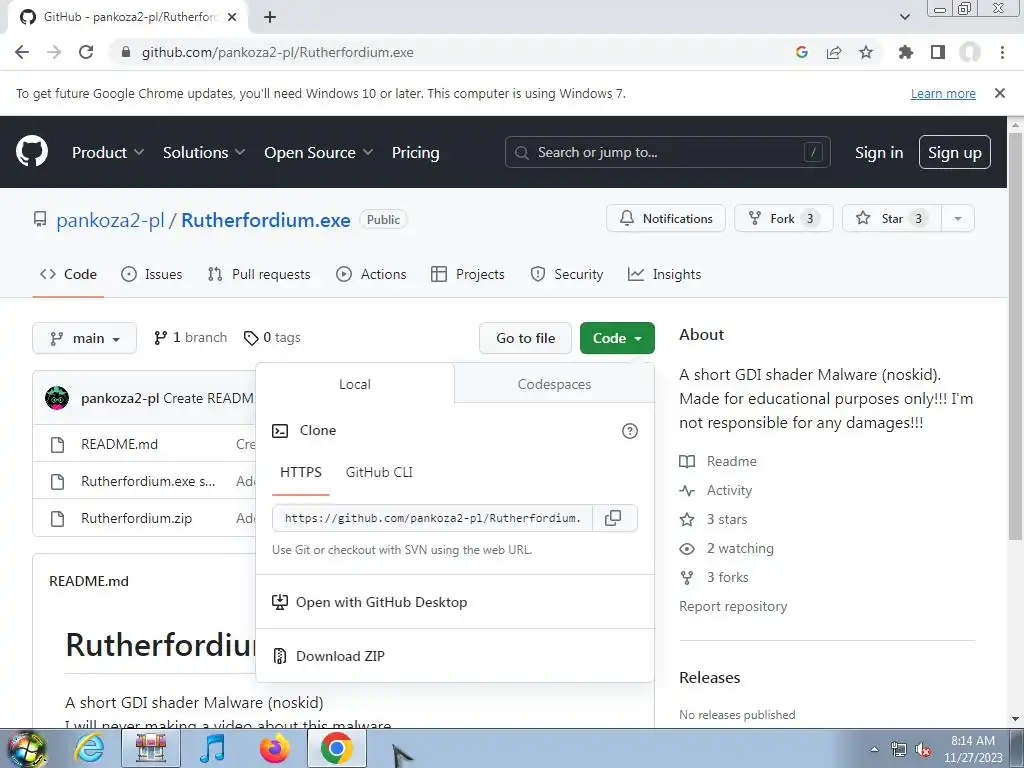The width and height of the screenshot is (1024, 768).
Task: Open Internet Explorer from taskbar
Action: tap(89, 748)
